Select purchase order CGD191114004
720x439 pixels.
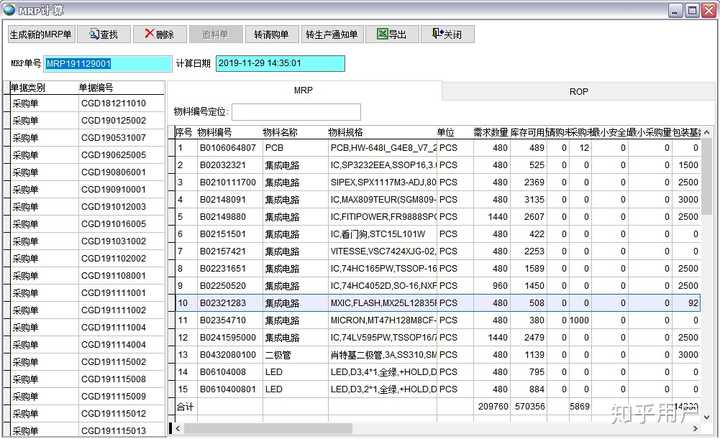[x=113, y=344]
